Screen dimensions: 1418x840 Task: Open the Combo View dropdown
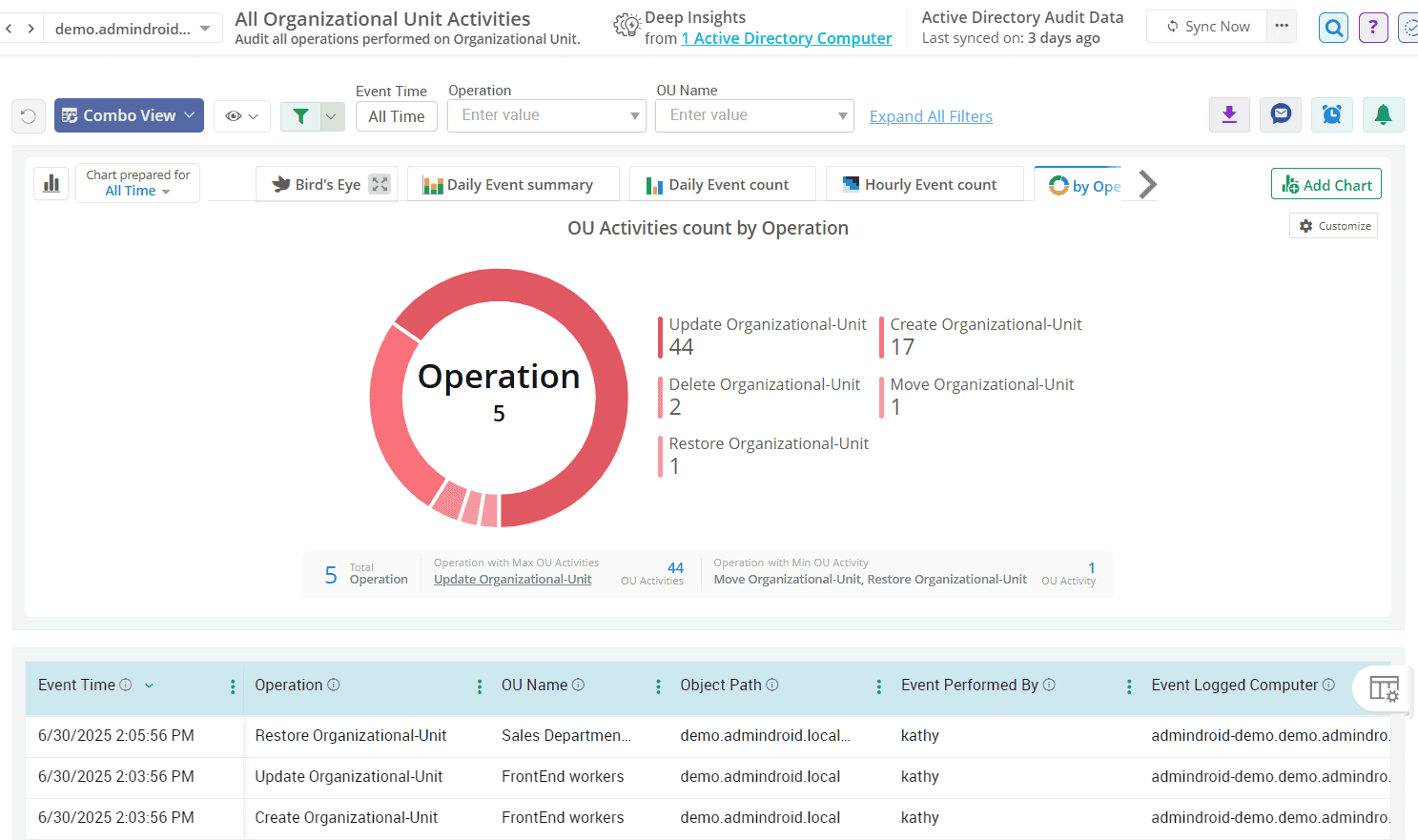pos(129,115)
